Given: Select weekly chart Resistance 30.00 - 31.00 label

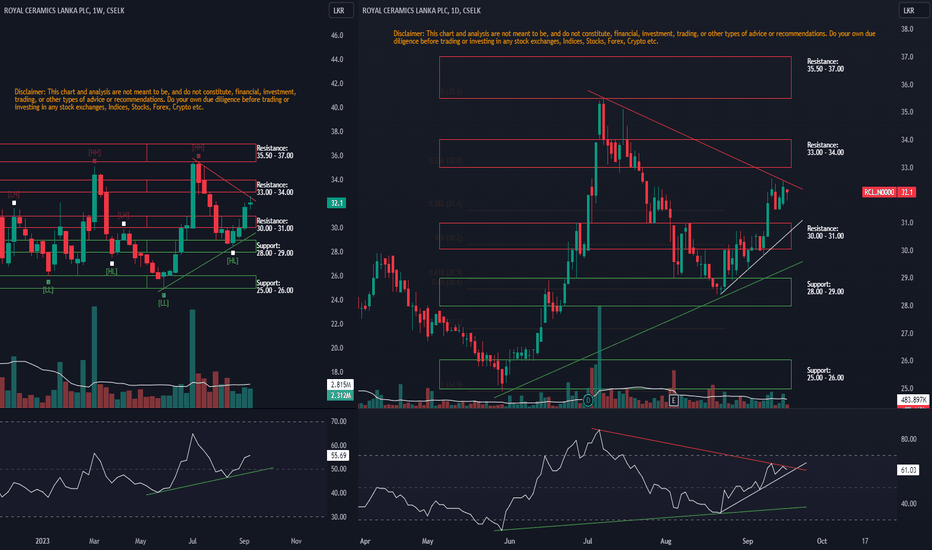Looking at the screenshot, I should point(275,225).
